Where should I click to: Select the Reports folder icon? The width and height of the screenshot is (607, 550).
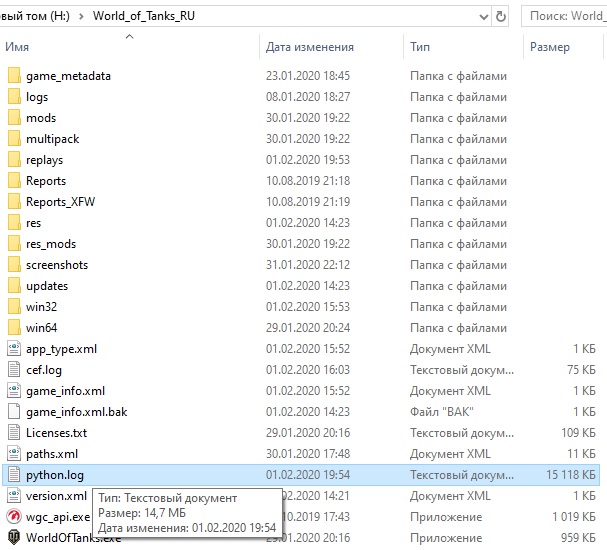(x=14, y=180)
